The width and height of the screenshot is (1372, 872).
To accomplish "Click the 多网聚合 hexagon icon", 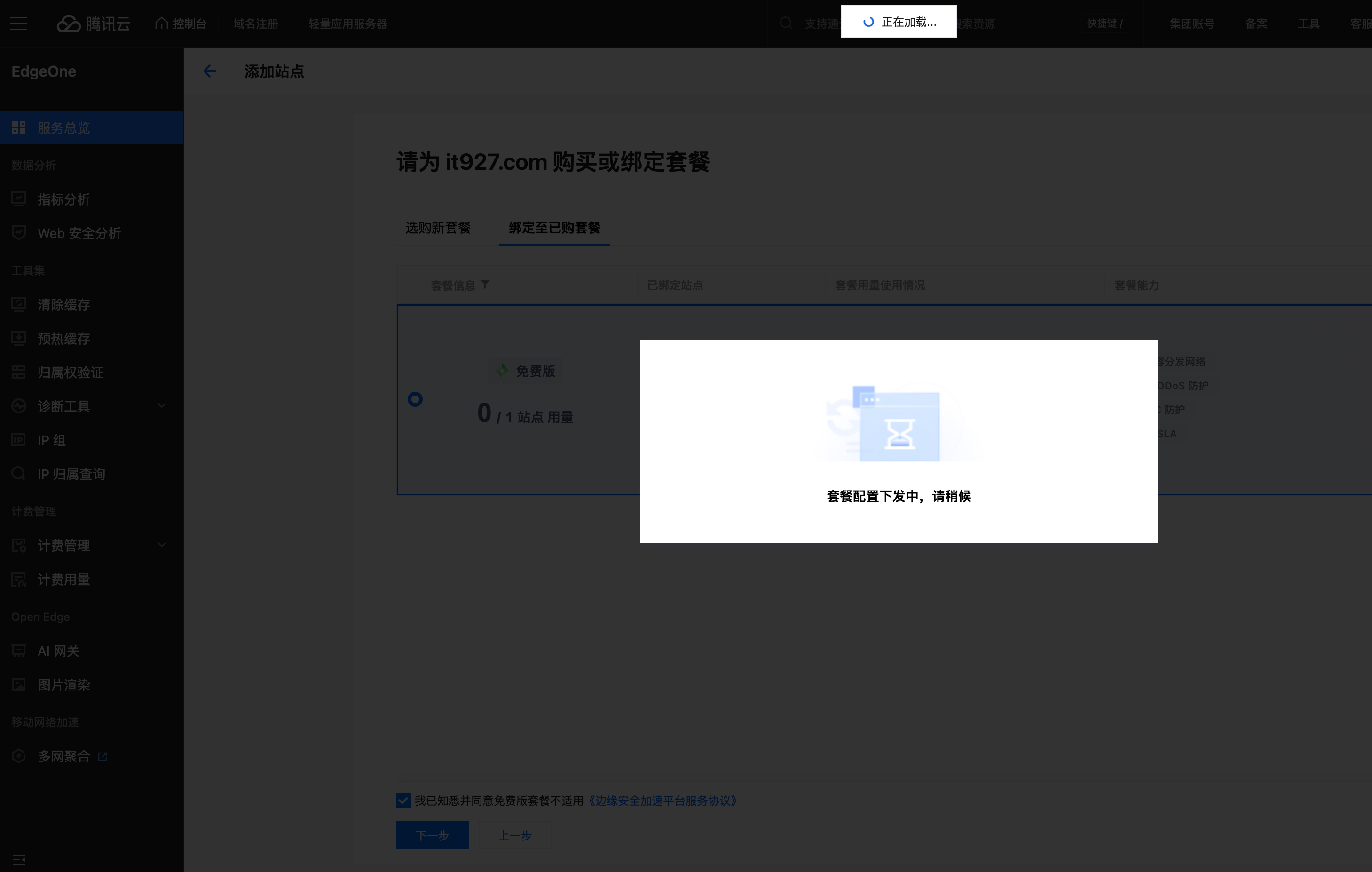I will (x=19, y=756).
